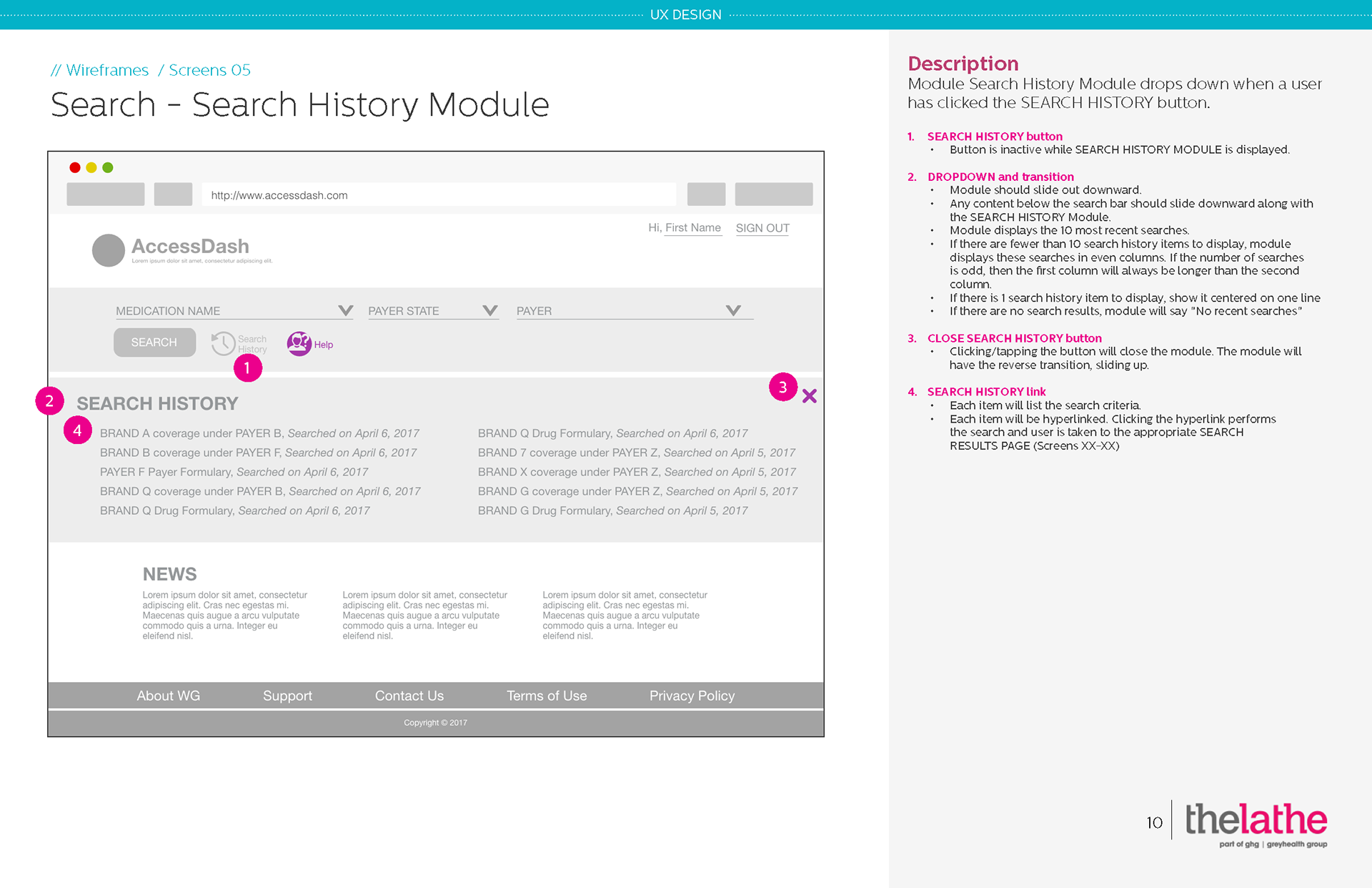Close the Search History module with X

tap(809, 396)
